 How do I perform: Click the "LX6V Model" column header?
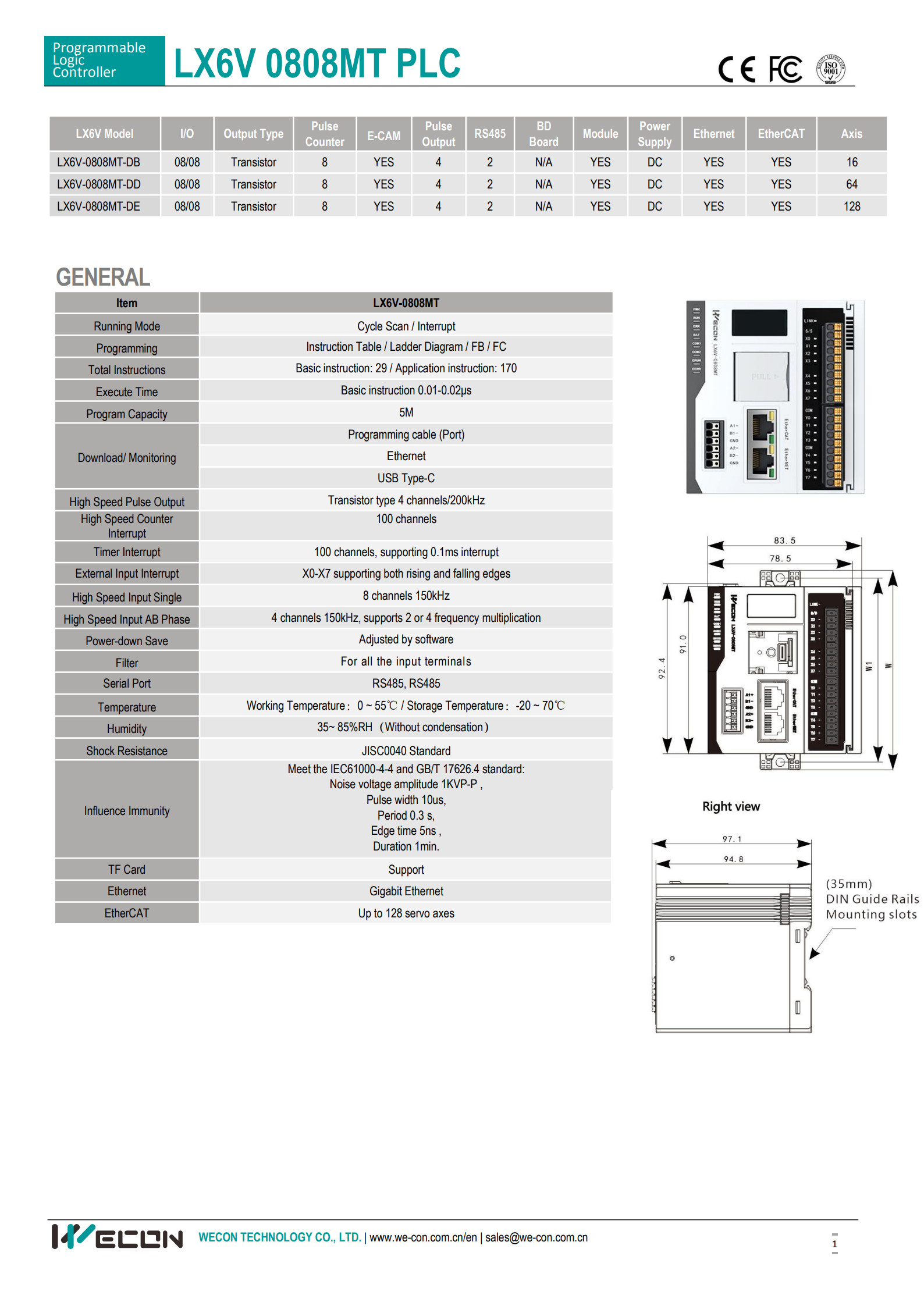point(105,134)
